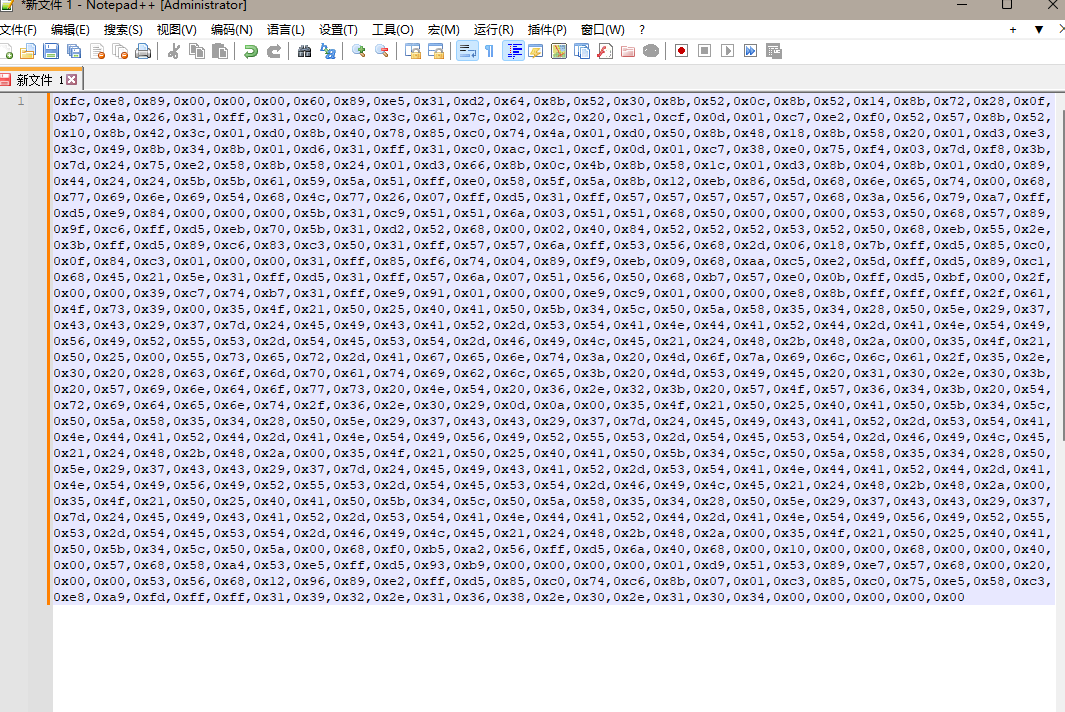Click the Zoom In magnifier icon
1065x712 pixels.
359,51
